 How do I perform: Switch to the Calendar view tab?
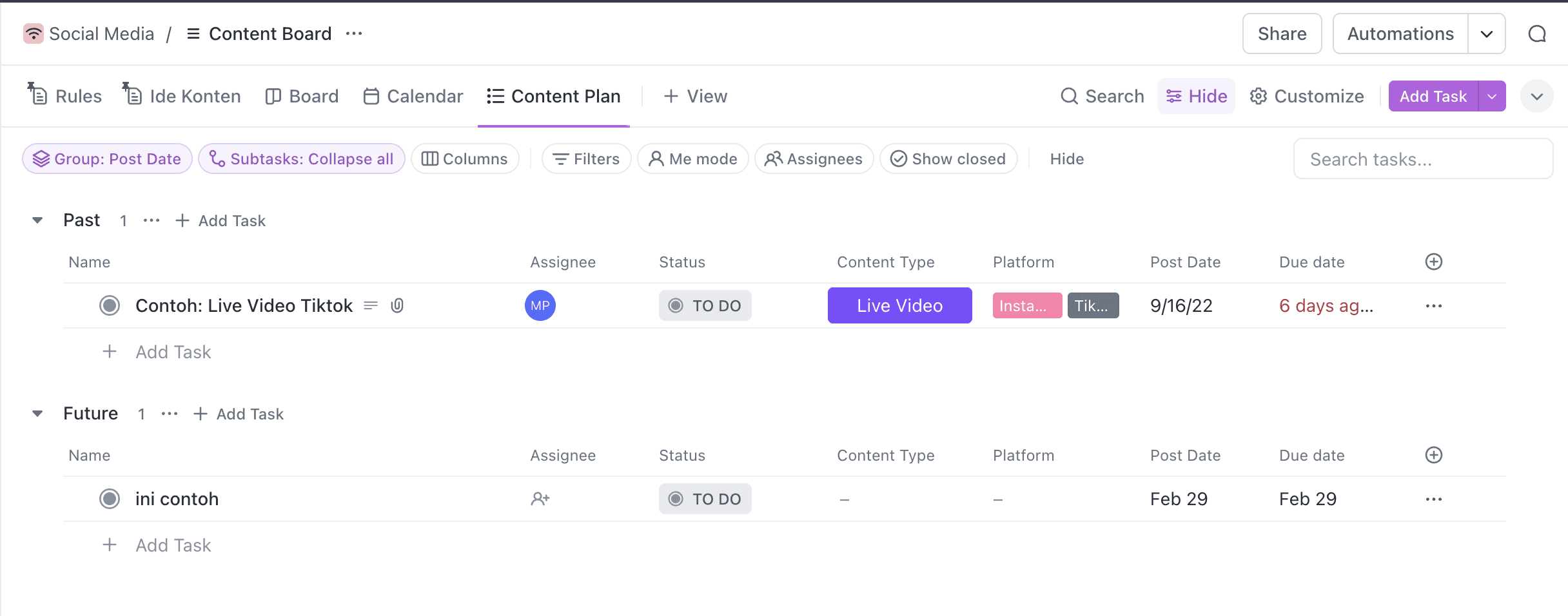click(x=413, y=96)
